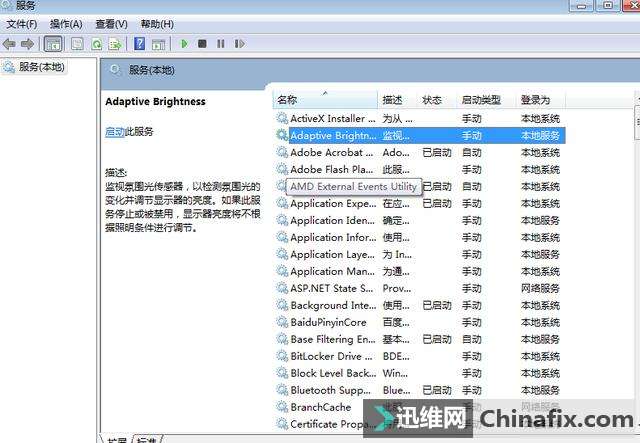This screenshot has height=443, width=640.
Task: Stop the service with square icon
Action: (x=202, y=43)
